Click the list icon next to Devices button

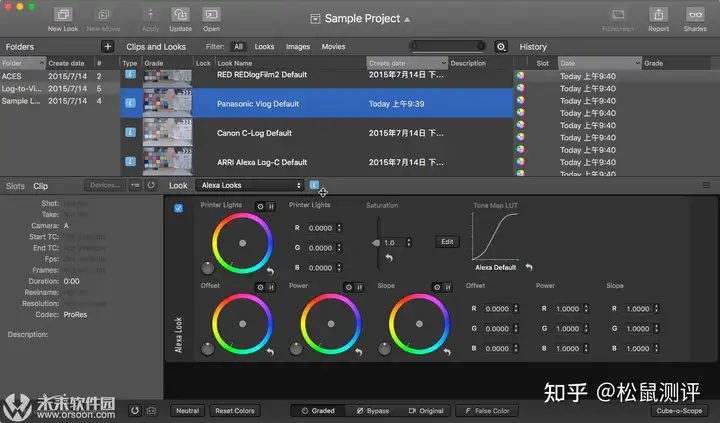[135, 185]
